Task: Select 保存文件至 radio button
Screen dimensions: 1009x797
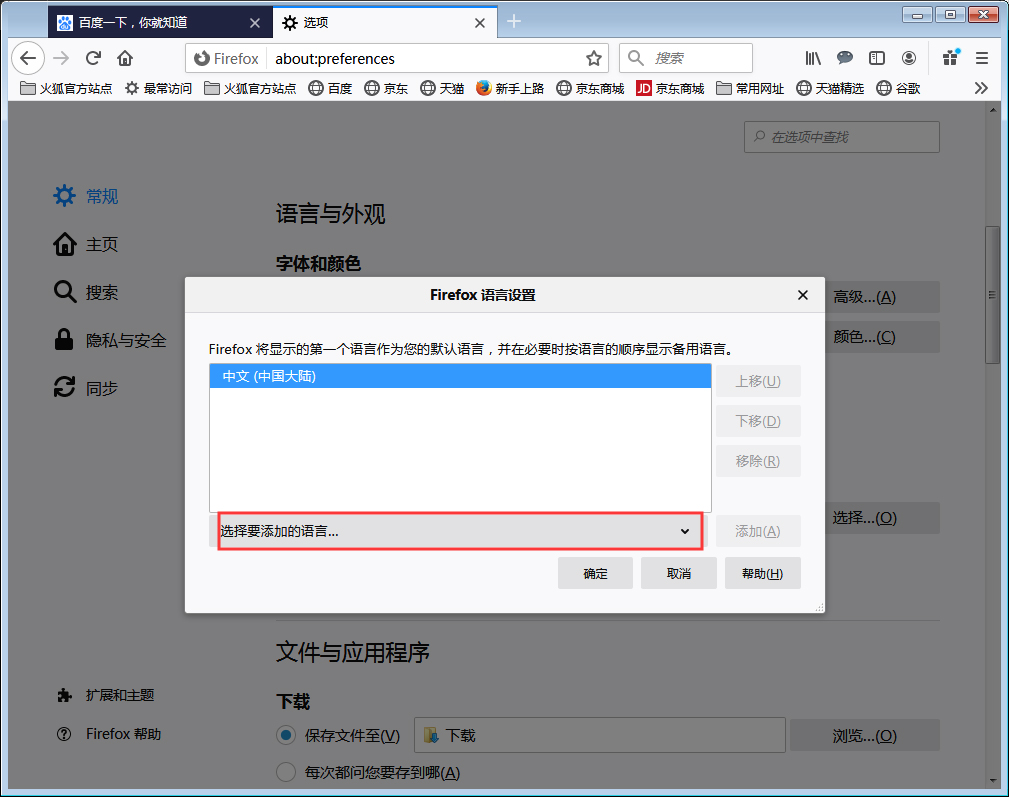Action: coord(283,735)
